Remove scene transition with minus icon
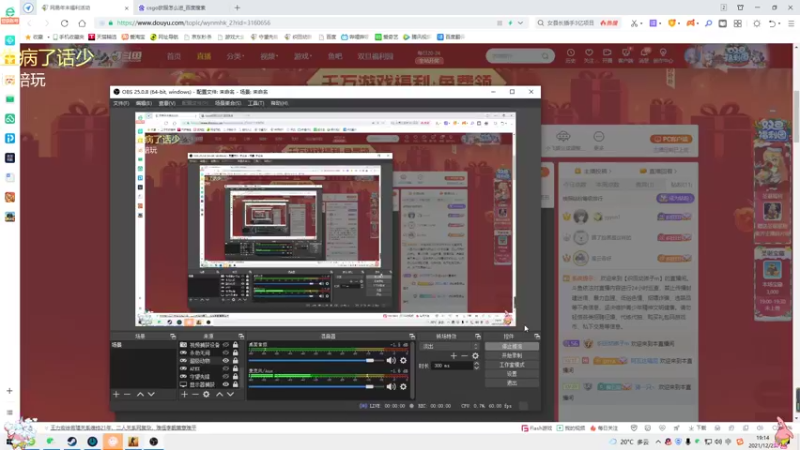 [464, 356]
